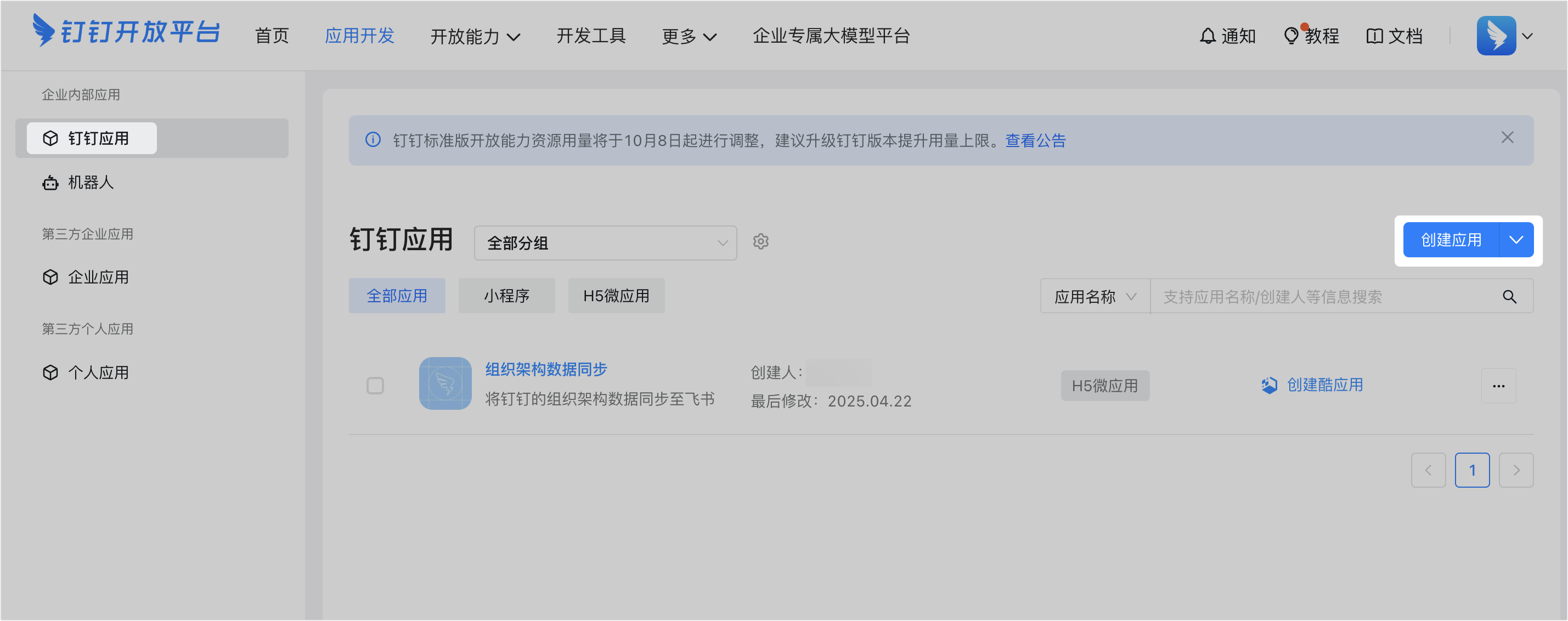Click the 最后修改 date 2025.04.22
This screenshot has width=1568, height=621.
(x=870, y=401)
